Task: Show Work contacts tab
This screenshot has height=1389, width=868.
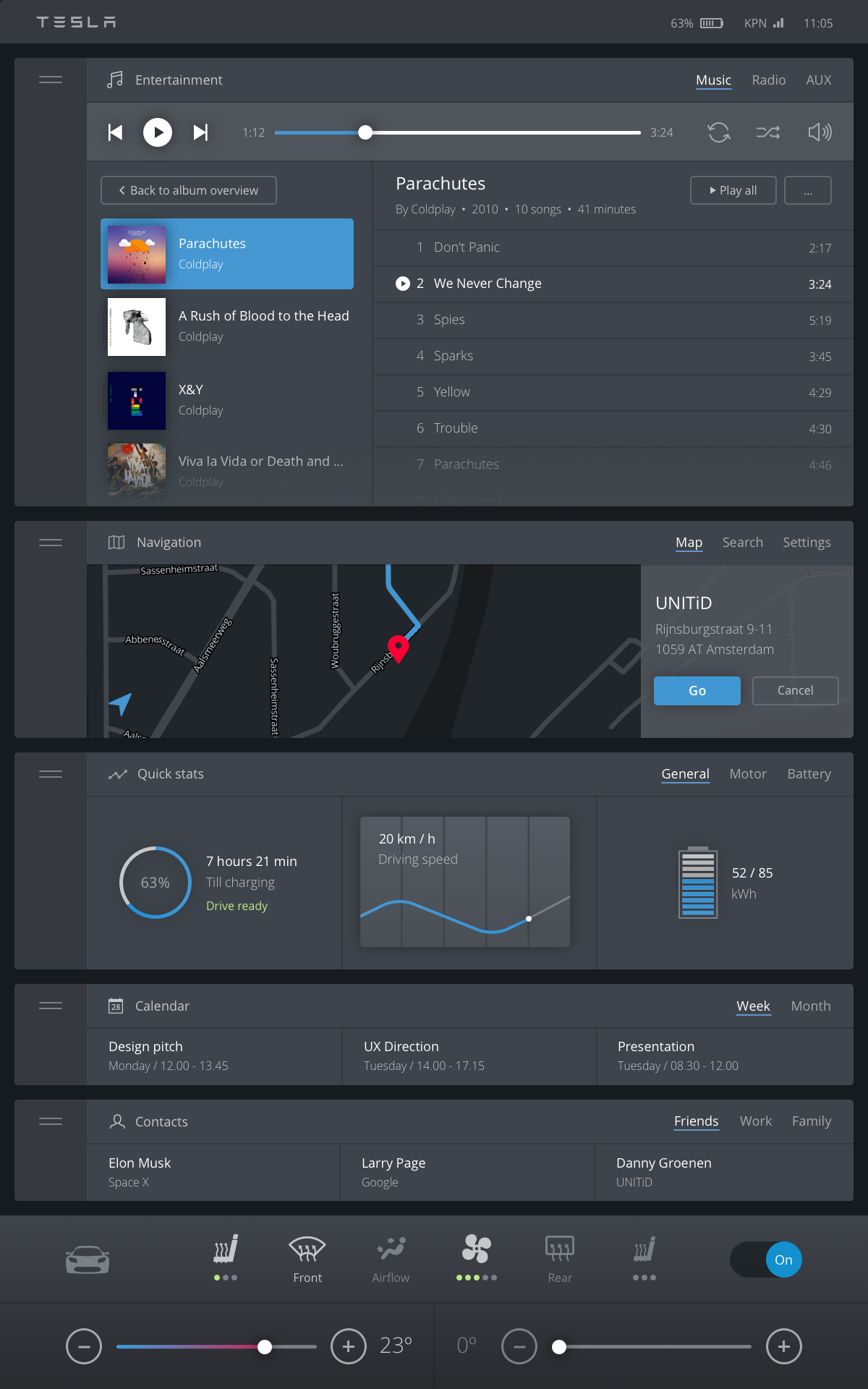Action: coord(755,1121)
